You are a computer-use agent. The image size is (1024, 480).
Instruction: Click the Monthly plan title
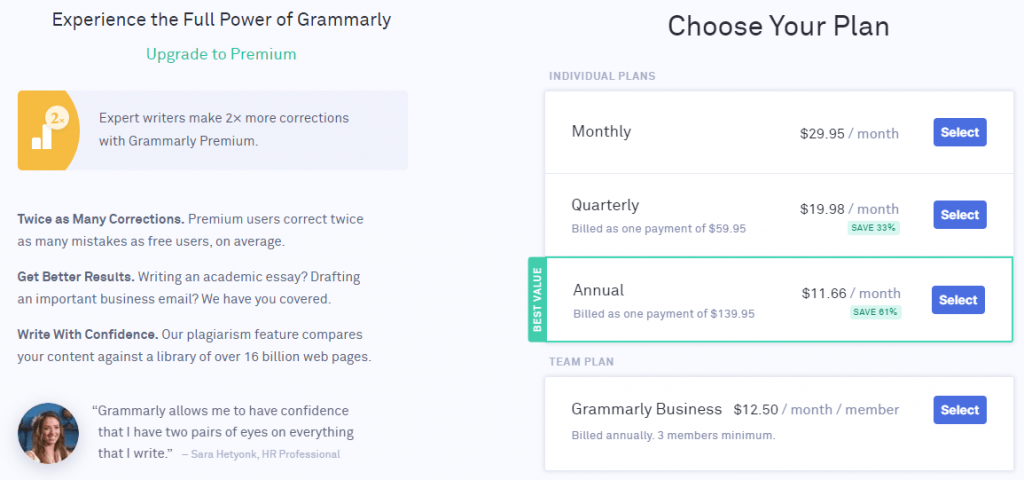(601, 131)
